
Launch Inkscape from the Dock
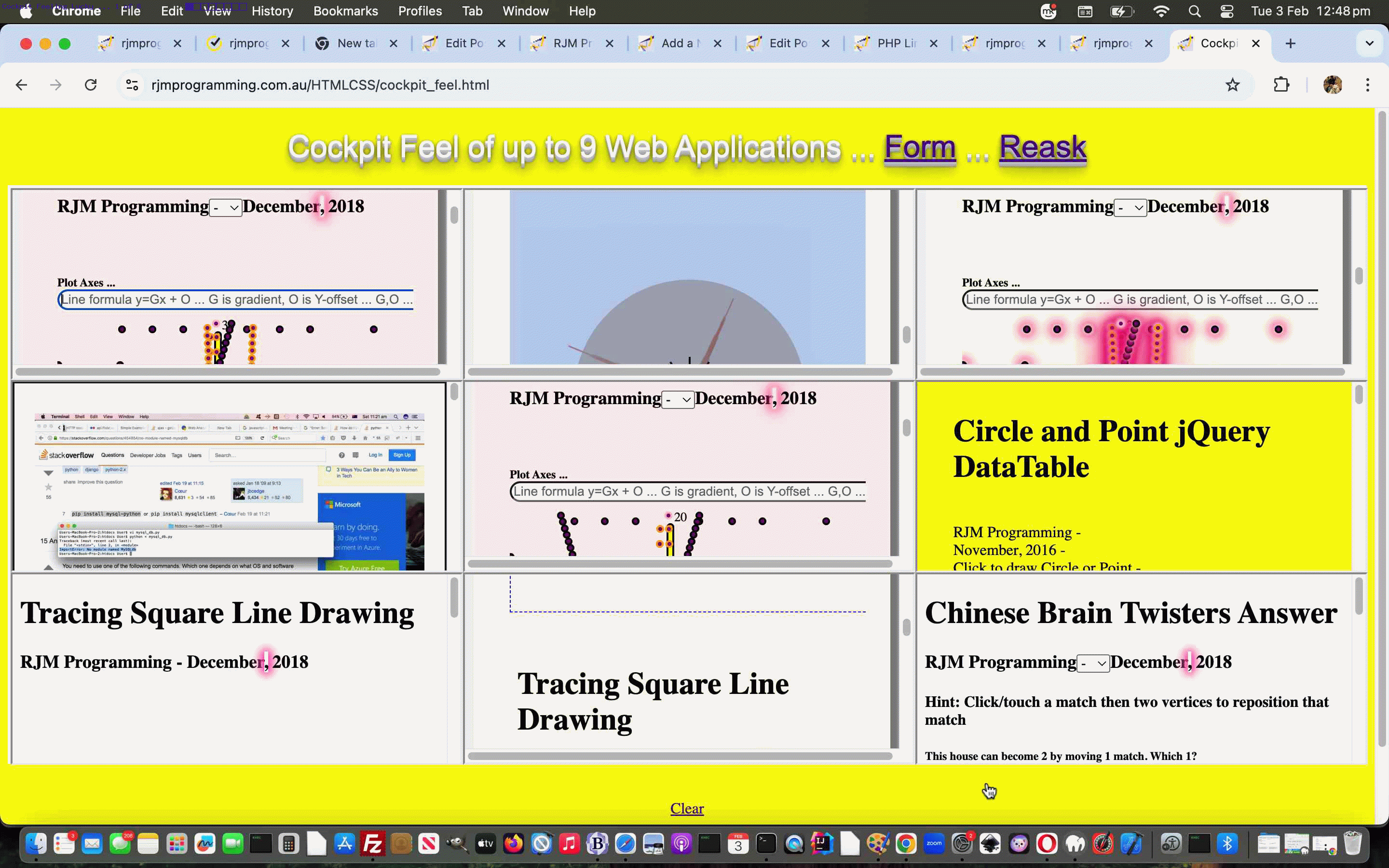tap(991, 844)
